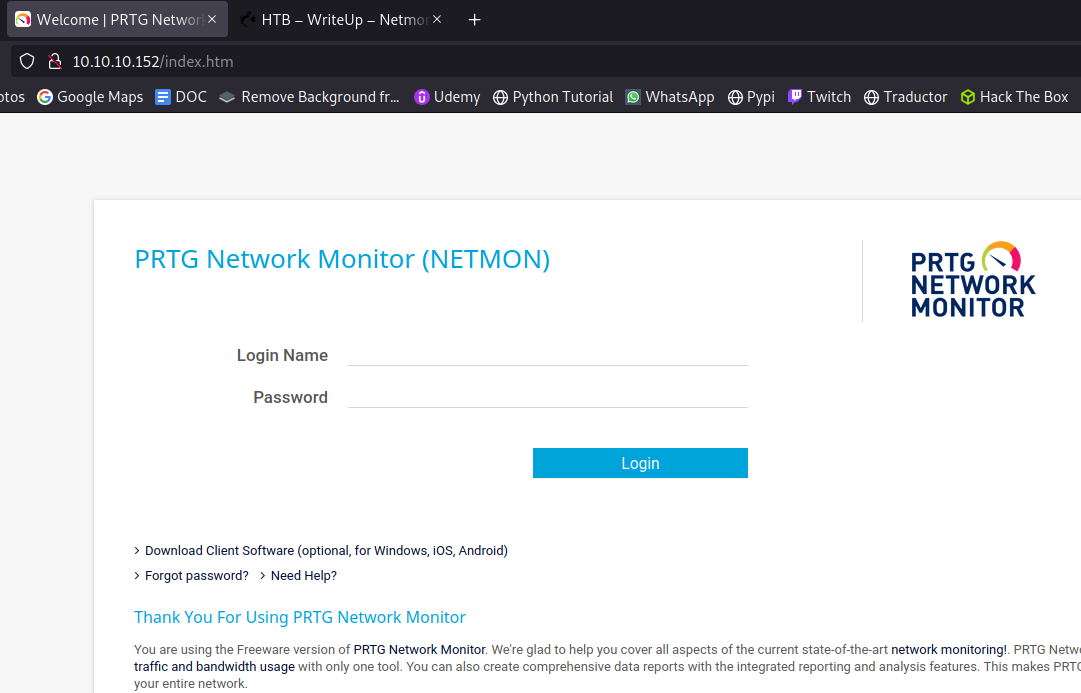1081x693 pixels.
Task: Open the Python Tutorial bookmark
Action: click(x=553, y=97)
